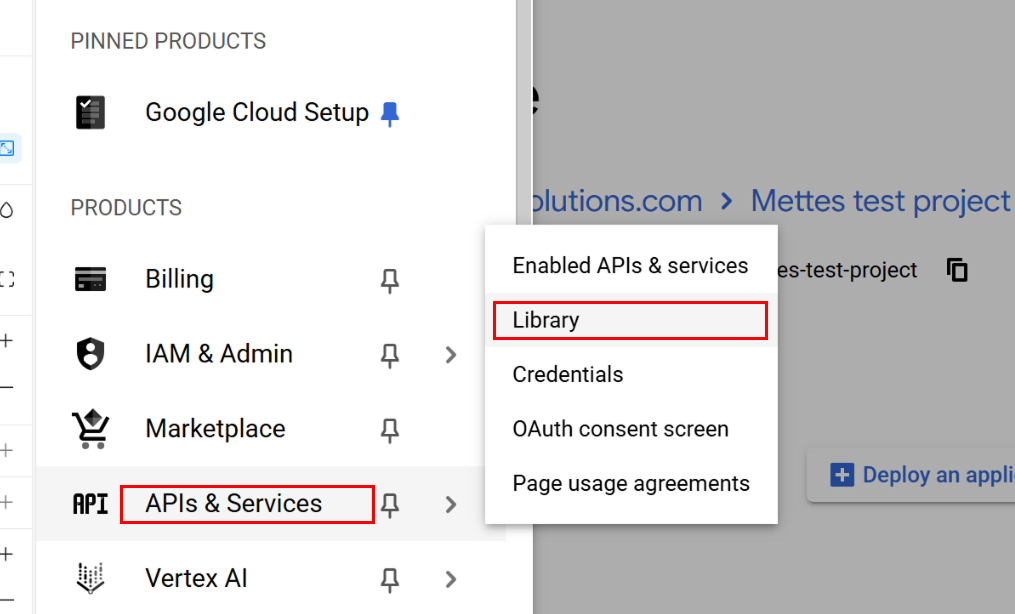Viewport: 1015px width, 614px height.
Task: Select Credentials from the submenu
Action: tap(630, 375)
